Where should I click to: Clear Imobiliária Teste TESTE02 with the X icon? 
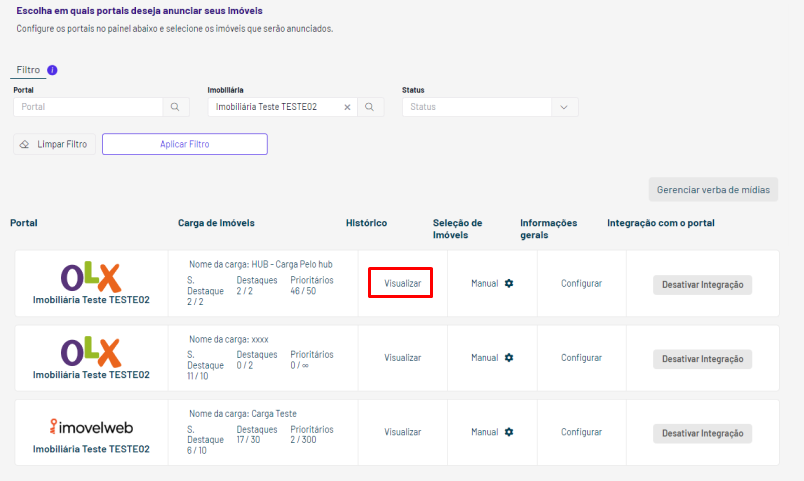(347, 107)
